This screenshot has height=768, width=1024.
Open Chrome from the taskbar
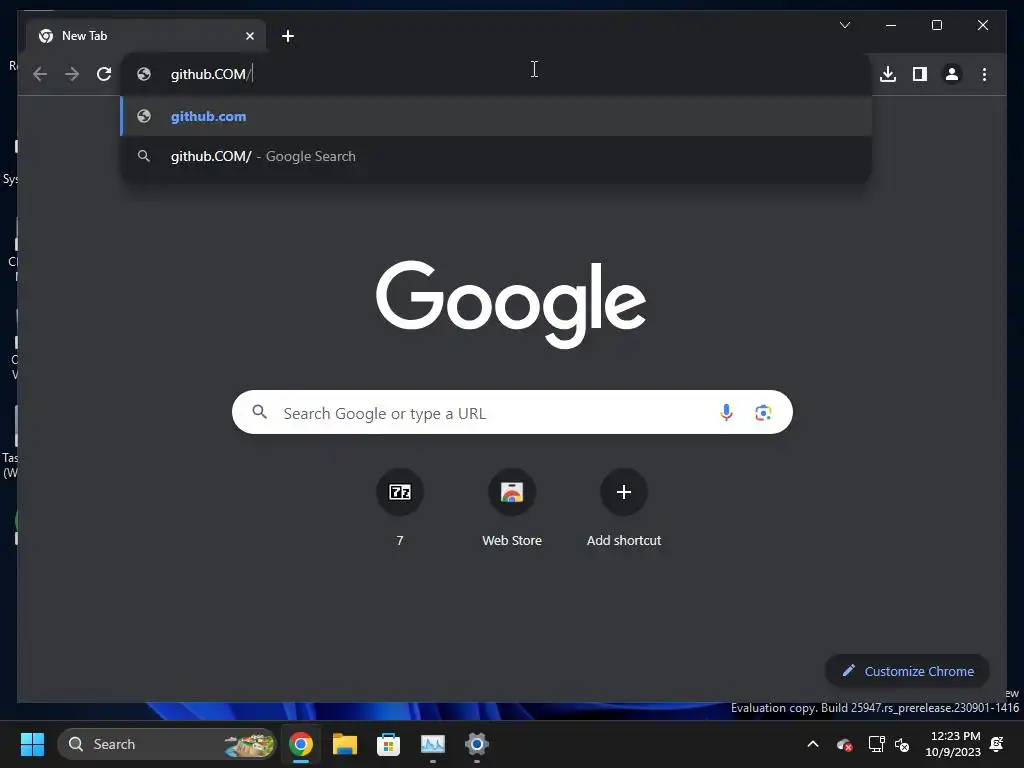tap(301, 744)
